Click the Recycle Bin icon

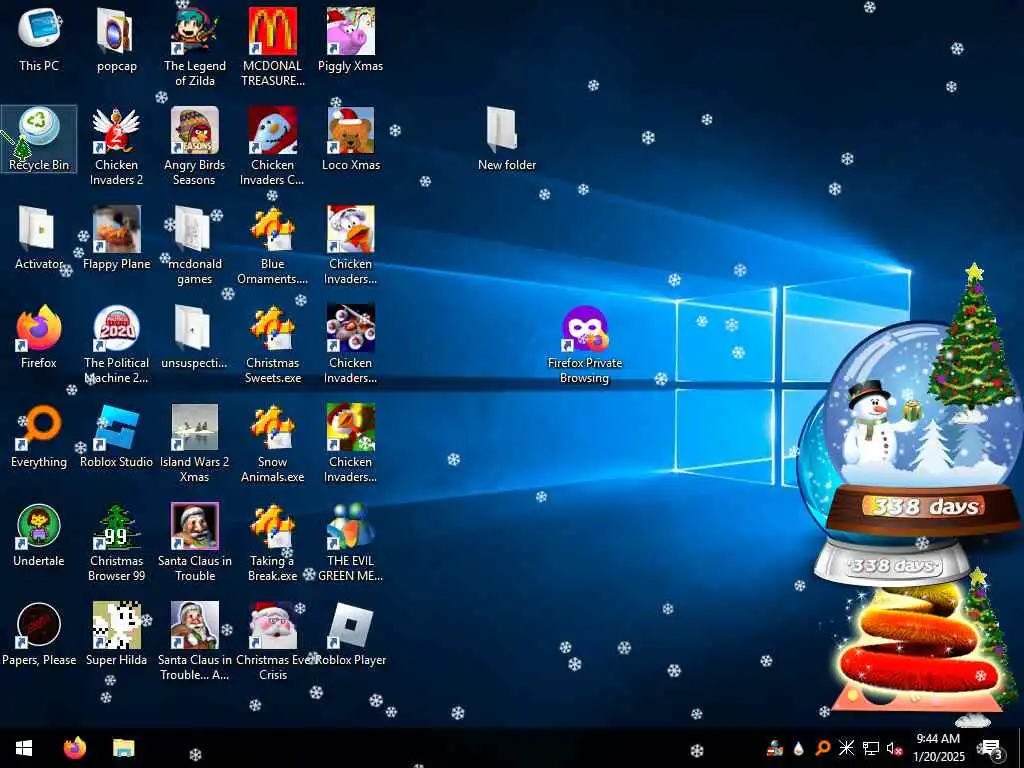tap(39, 139)
